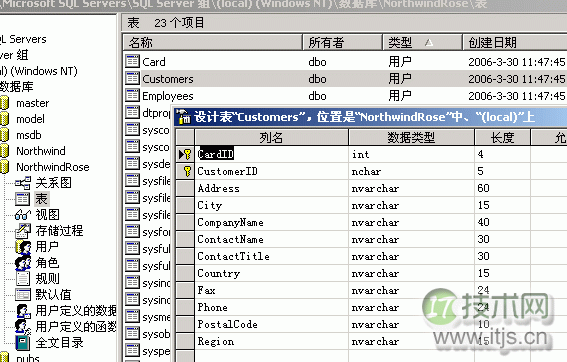Click the 数据类型 column header

pos(412,137)
